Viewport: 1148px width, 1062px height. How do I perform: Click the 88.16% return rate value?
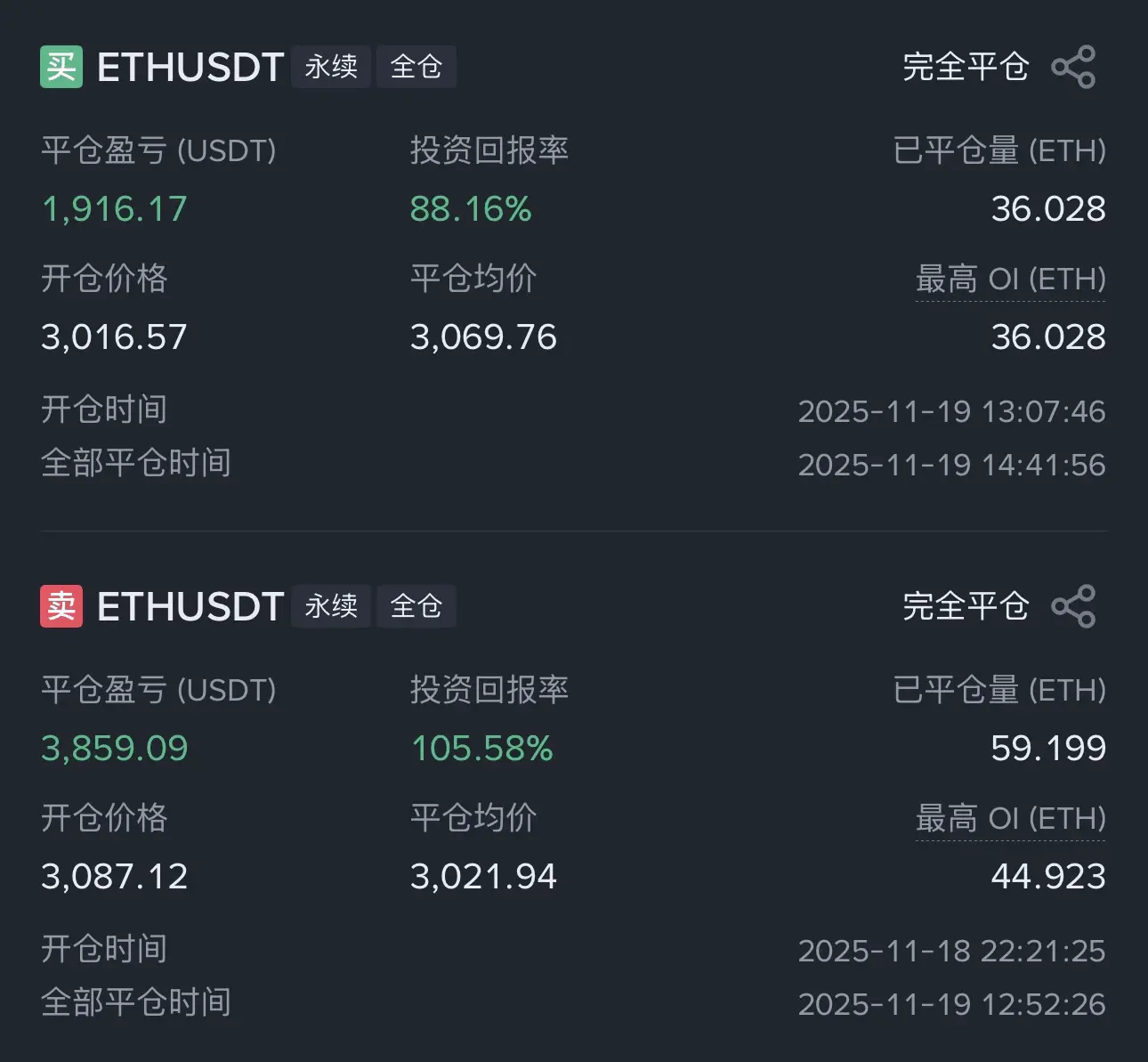coord(471,209)
